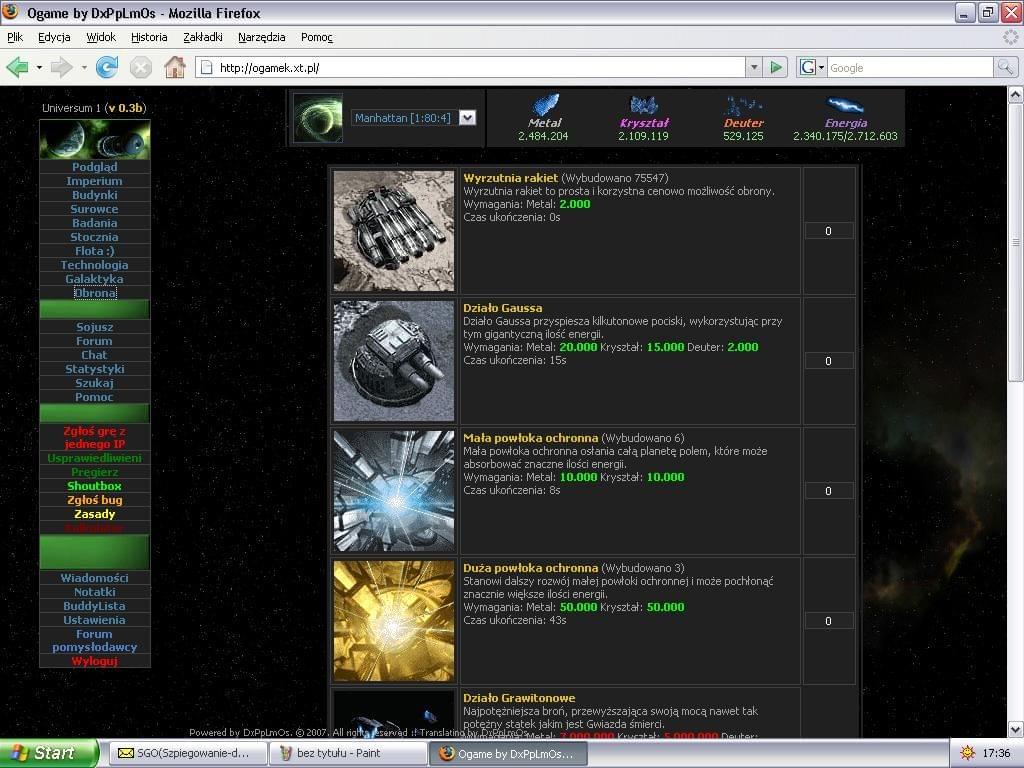Click the quantity field for Wyrzutnia rakiet
This screenshot has width=1024, height=768.
(x=829, y=231)
